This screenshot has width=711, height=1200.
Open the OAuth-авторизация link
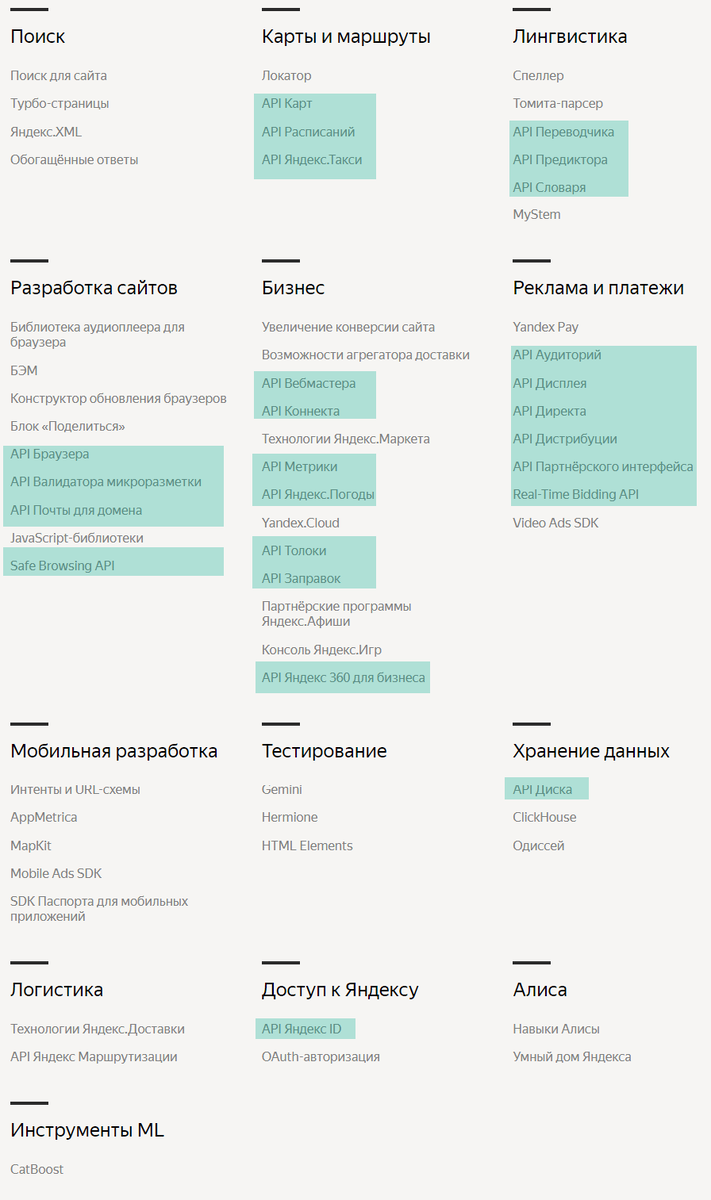pos(321,1057)
